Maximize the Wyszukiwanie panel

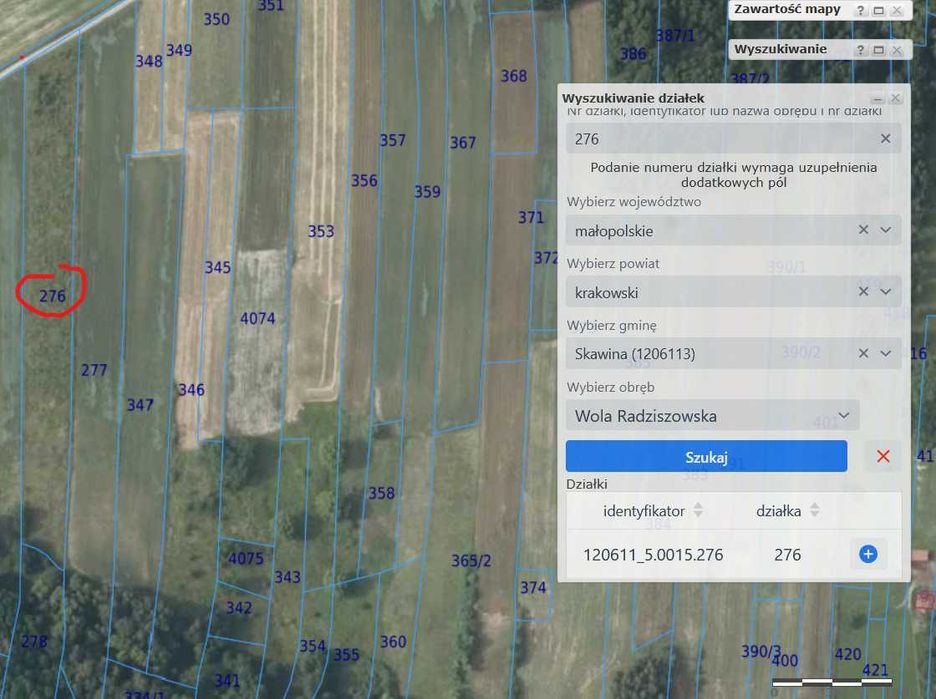(878, 50)
